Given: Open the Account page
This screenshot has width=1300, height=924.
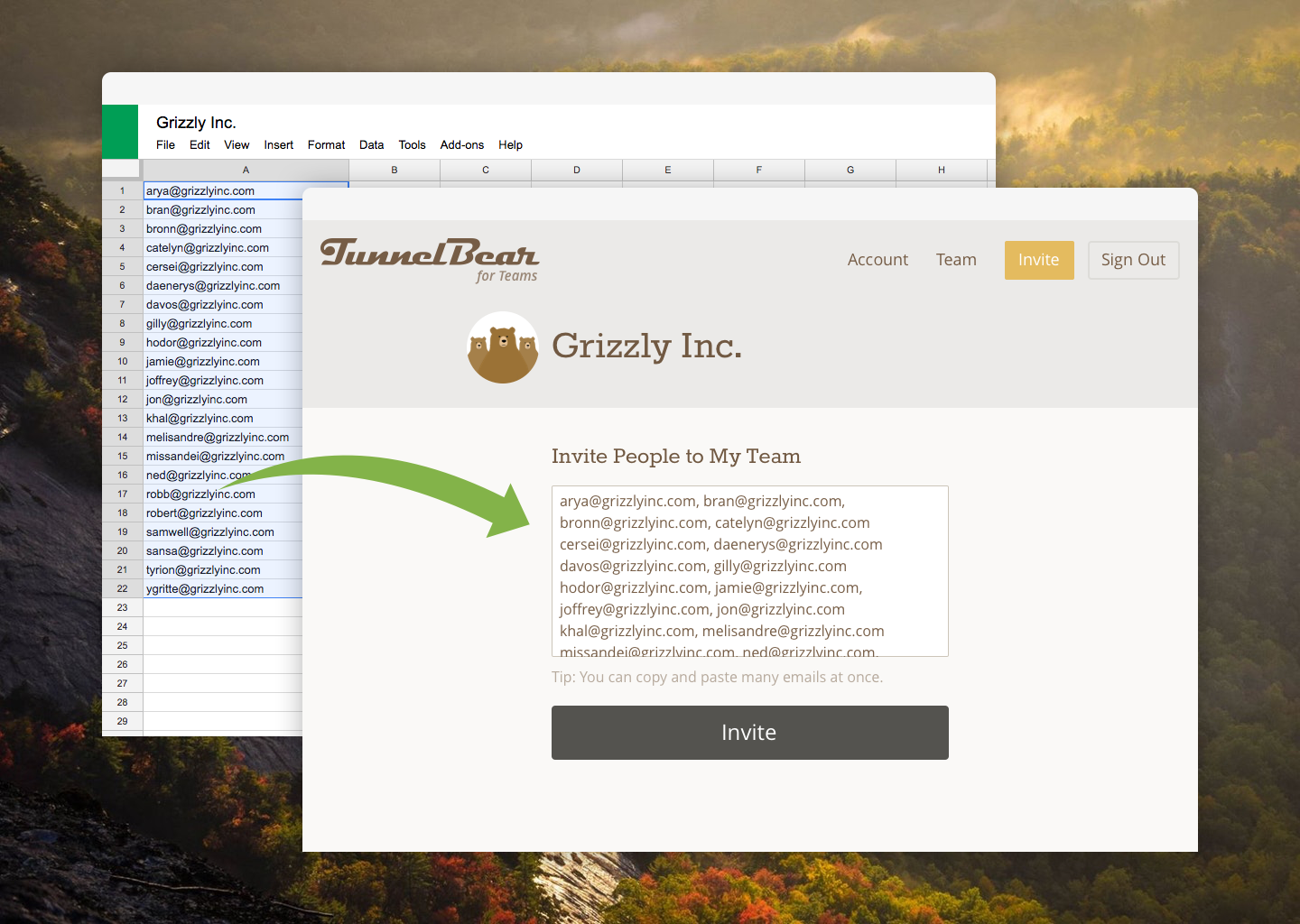Looking at the screenshot, I should [x=877, y=260].
